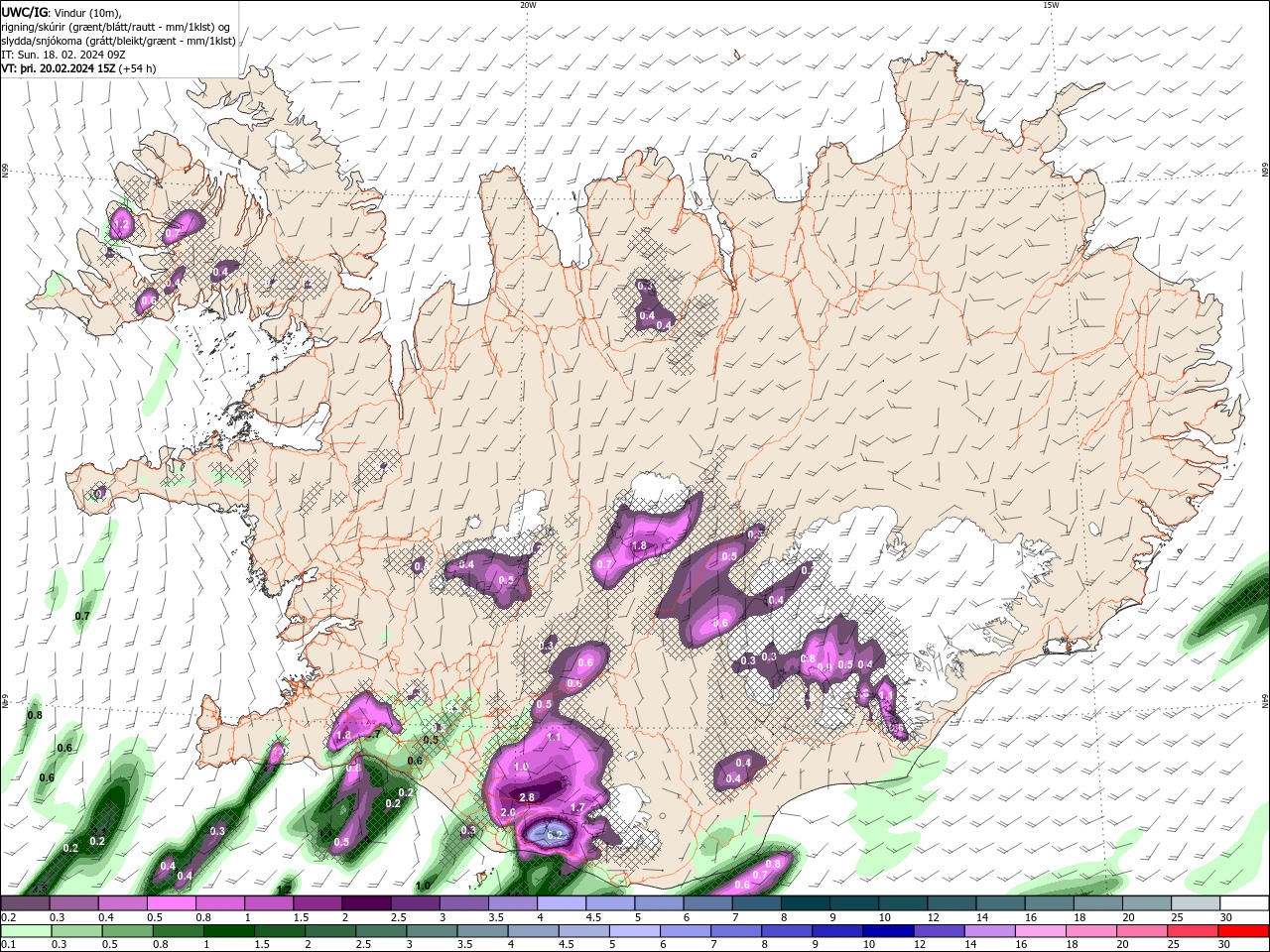The width and height of the screenshot is (1270, 952).
Task: Click the 'slydda/snjókoma (grátt/bleikt/grænt - mm/1klst)' line
Action: click(118, 41)
